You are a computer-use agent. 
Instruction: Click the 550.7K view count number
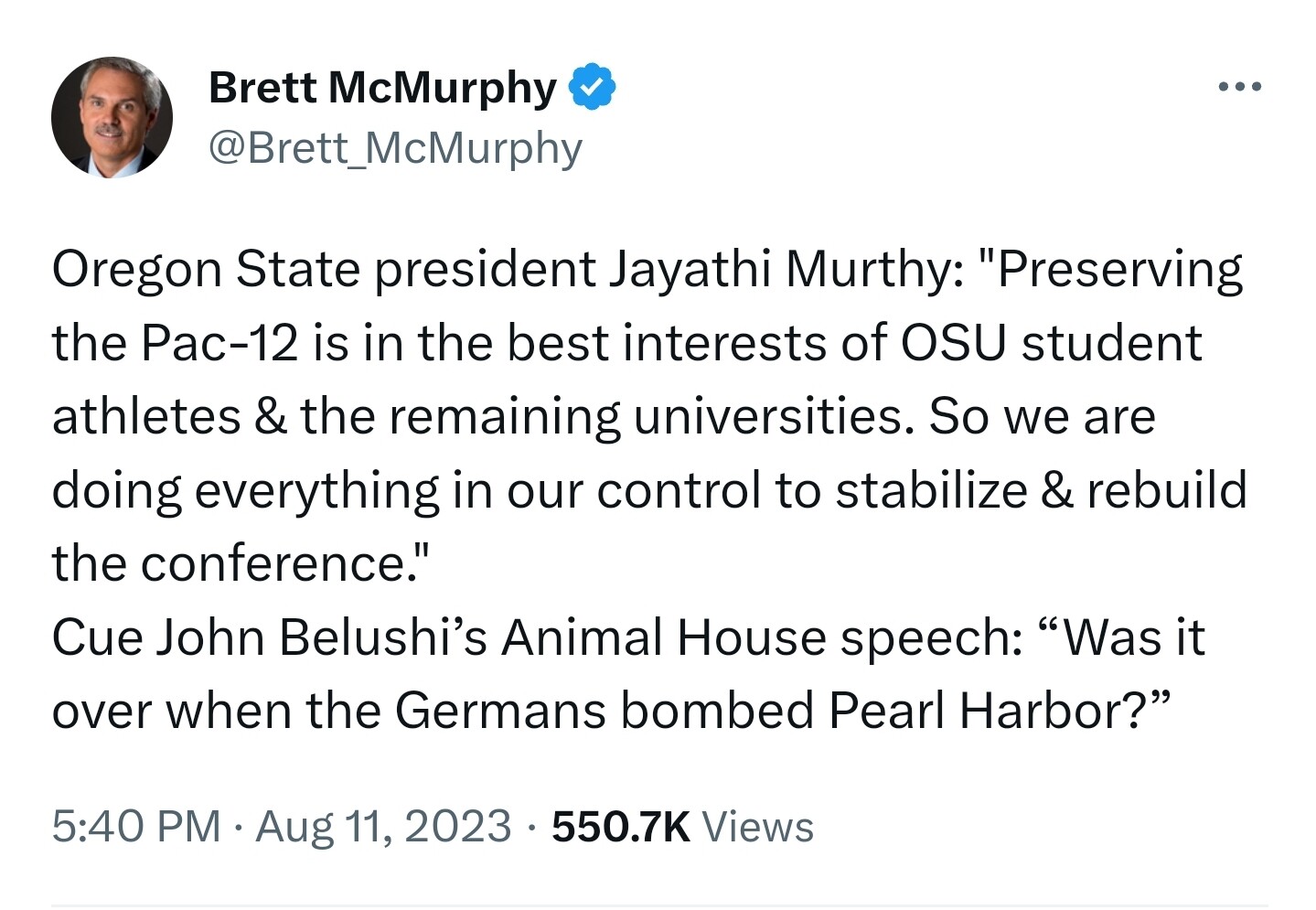tap(621, 826)
